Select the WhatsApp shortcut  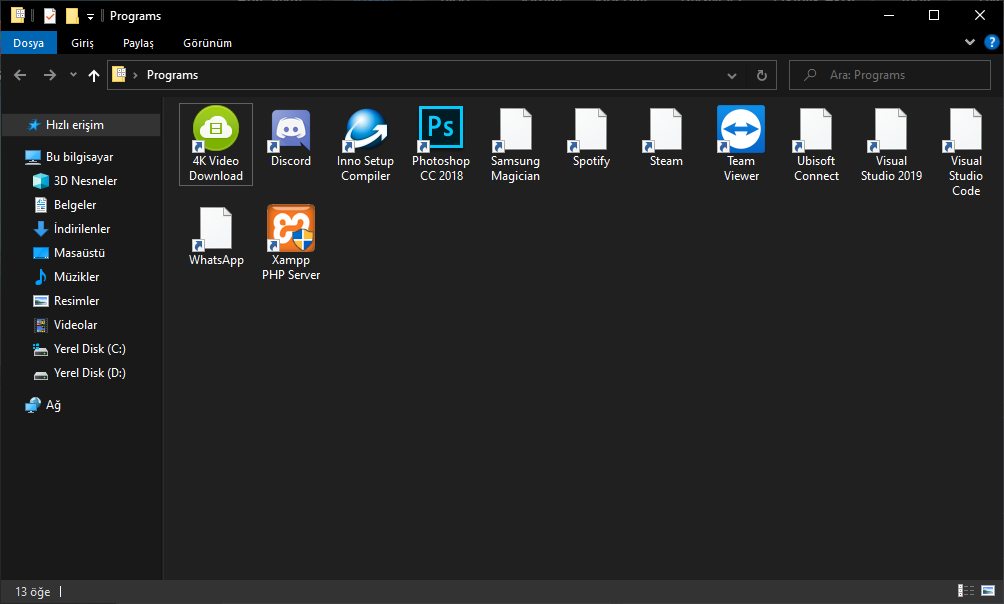pos(216,236)
